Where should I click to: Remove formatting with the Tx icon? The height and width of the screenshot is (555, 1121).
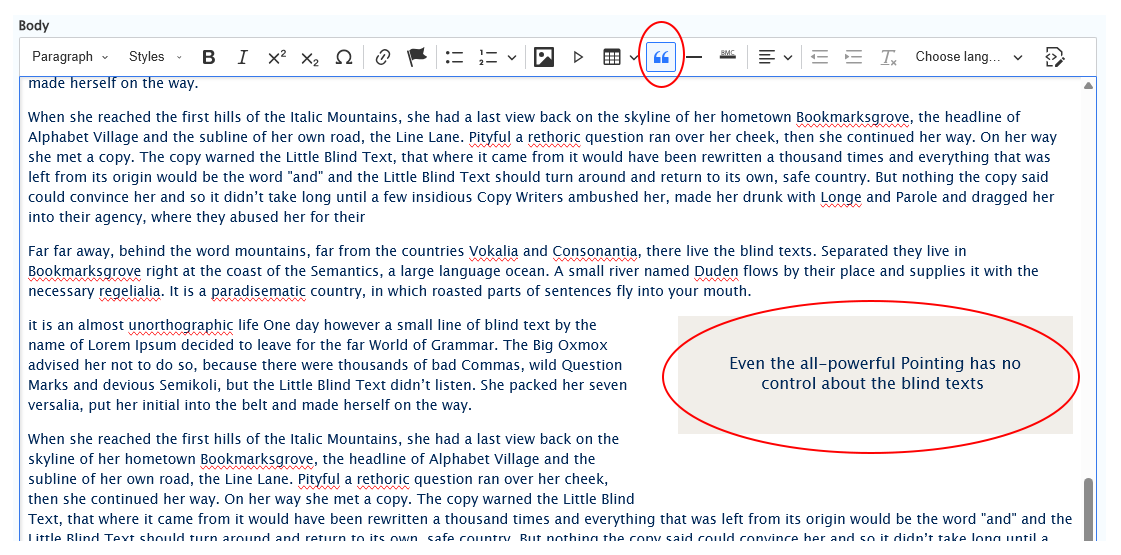[x=889, y=57]
